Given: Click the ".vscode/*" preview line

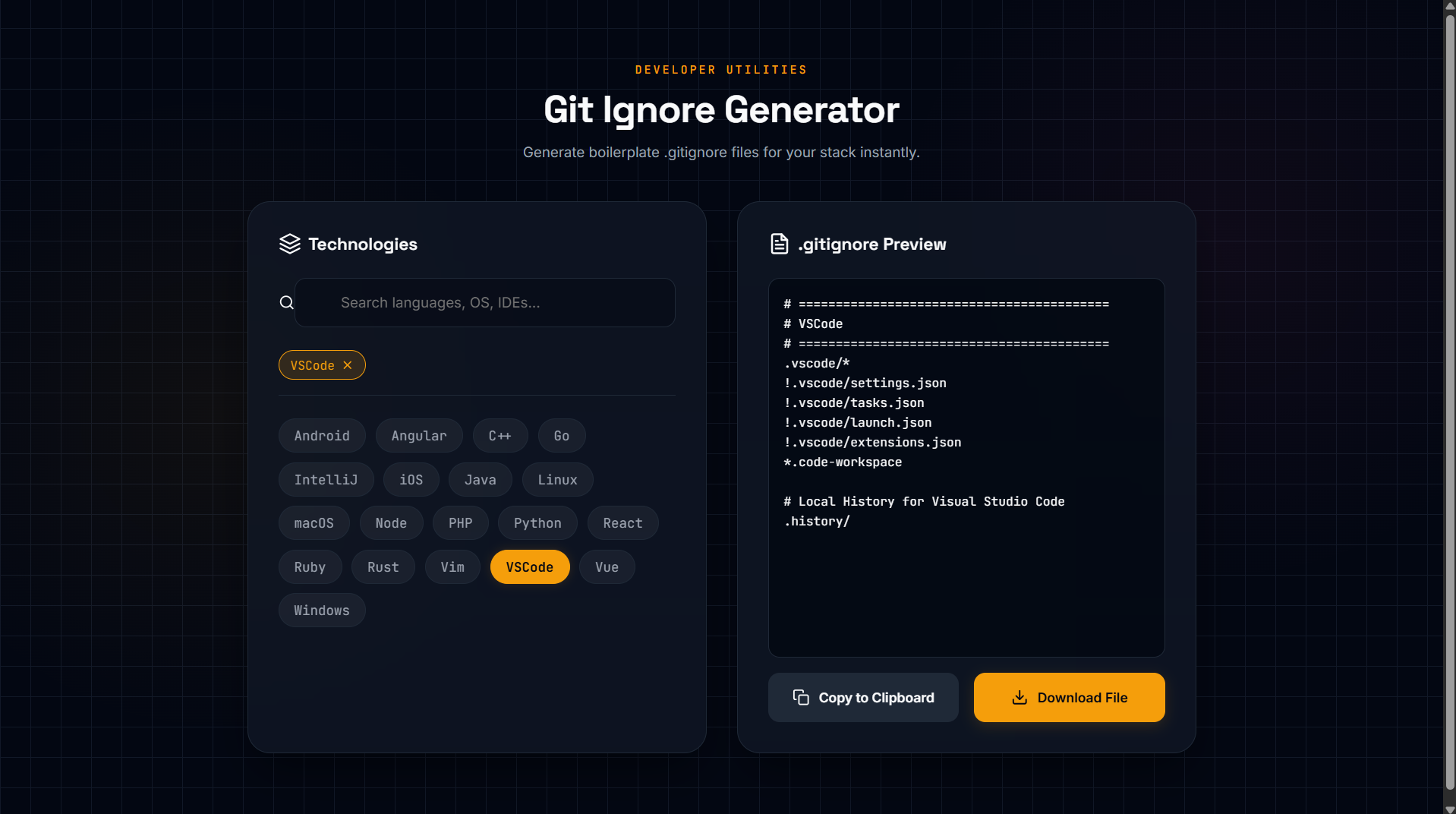Looking at the screenshot, I should [x=817, y=363].
